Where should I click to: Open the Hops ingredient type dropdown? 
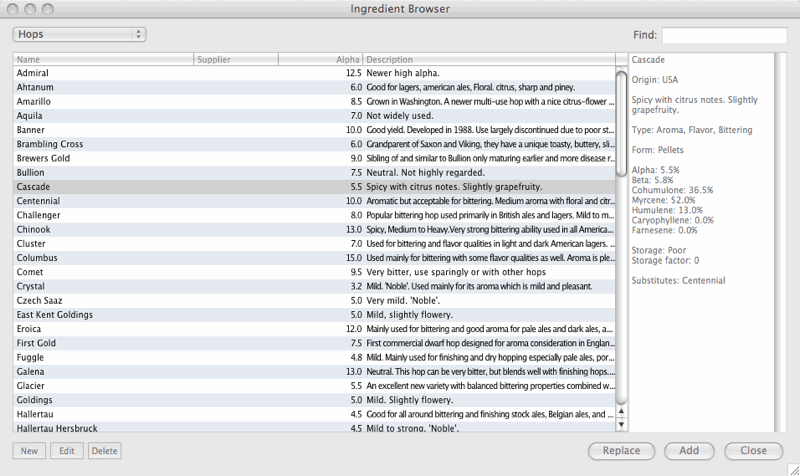(79, 34)
